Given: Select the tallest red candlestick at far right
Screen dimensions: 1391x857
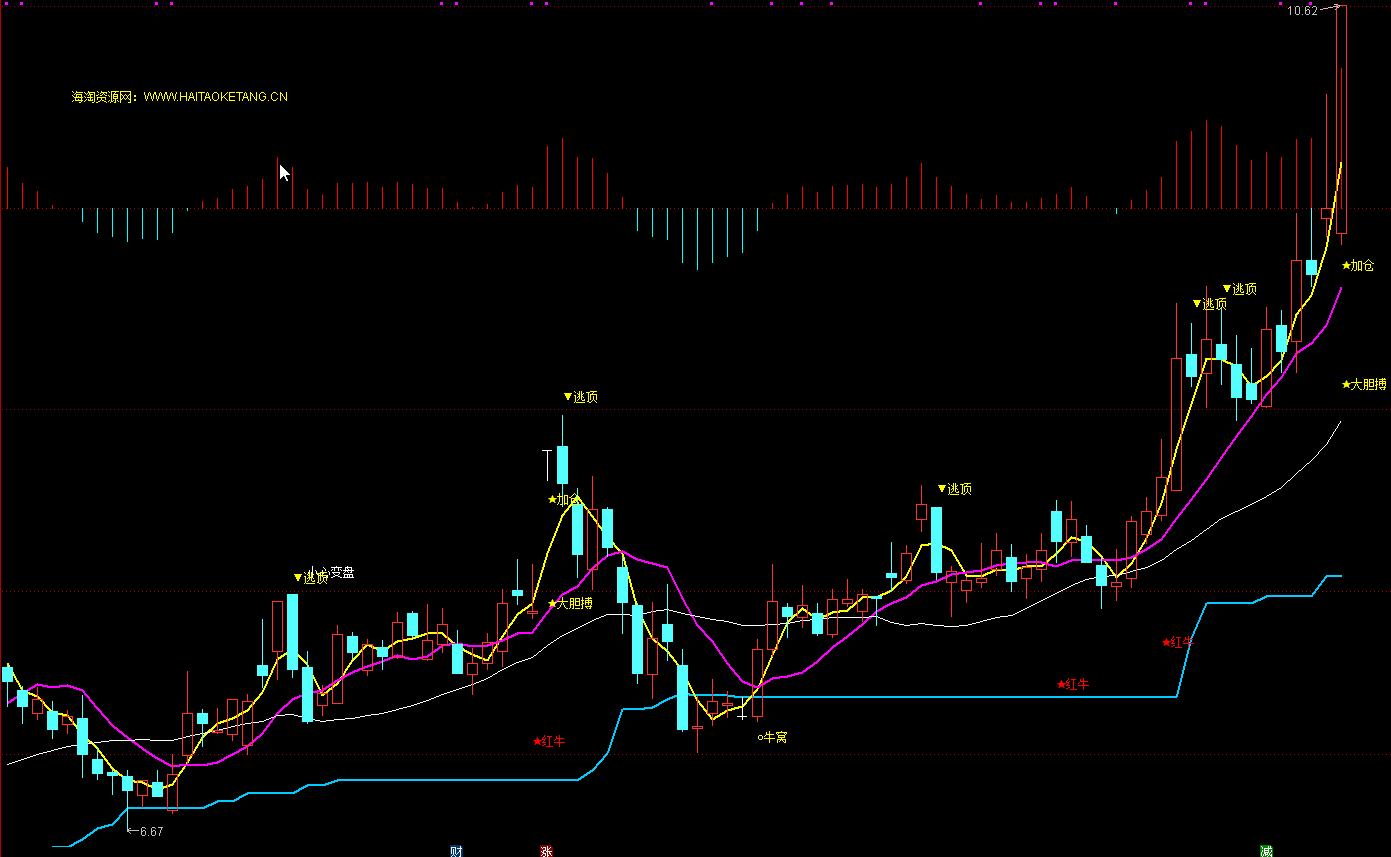Looking at the screenshot, I should 1341,120.
